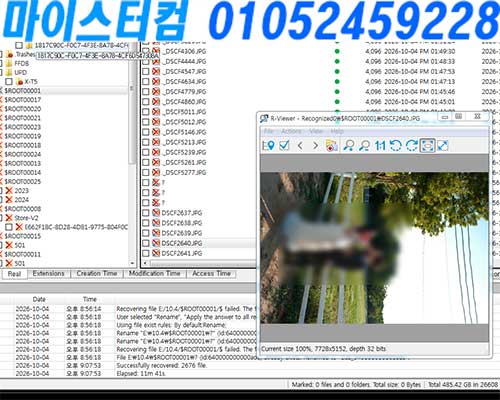Click the R-Viewer title bar app icon
Viewport: 500px width, 400px height.
click(264, 118)
